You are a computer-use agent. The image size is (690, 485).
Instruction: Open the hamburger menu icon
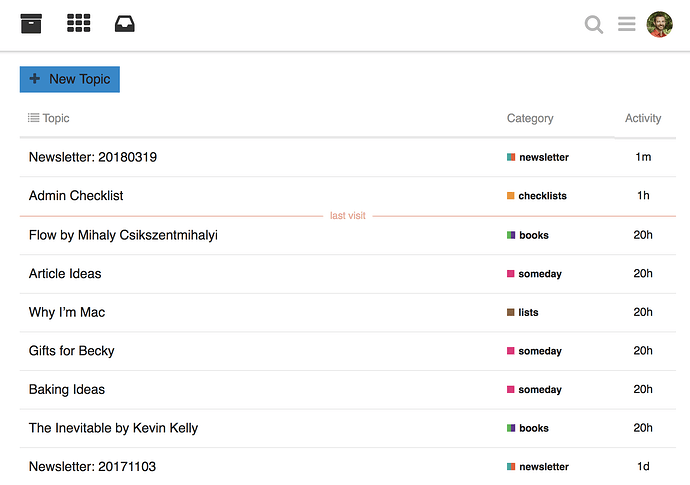pyautogui.click(x=627, y=24)
